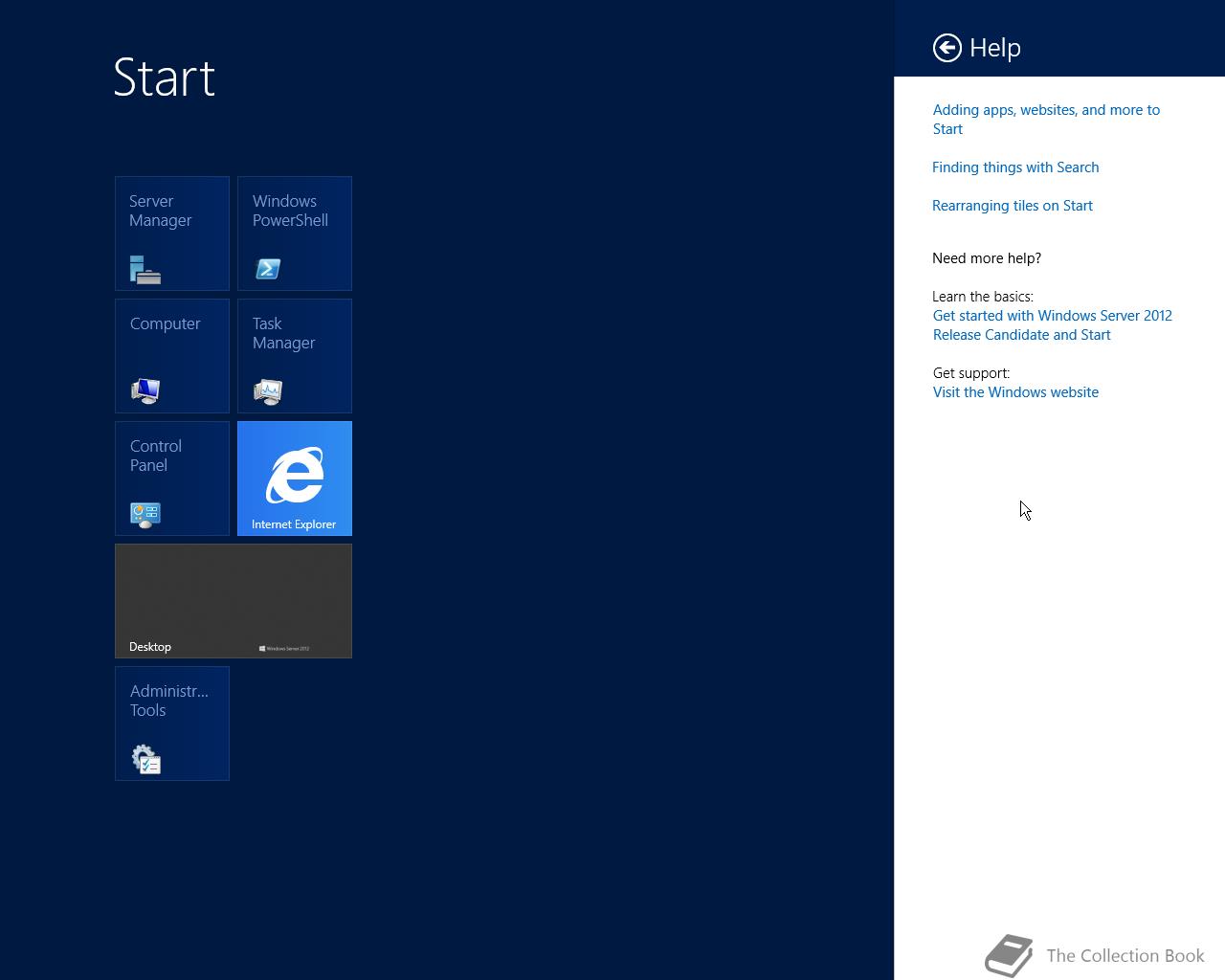Viewport: 1225px width, 980px height.
Task: Open 'Rearranging tiles on Start' help link
Action: (1013, 206)
